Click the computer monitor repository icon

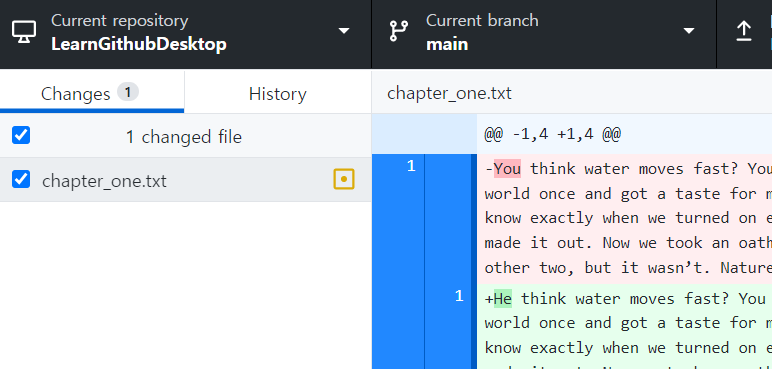pos(24,32)
